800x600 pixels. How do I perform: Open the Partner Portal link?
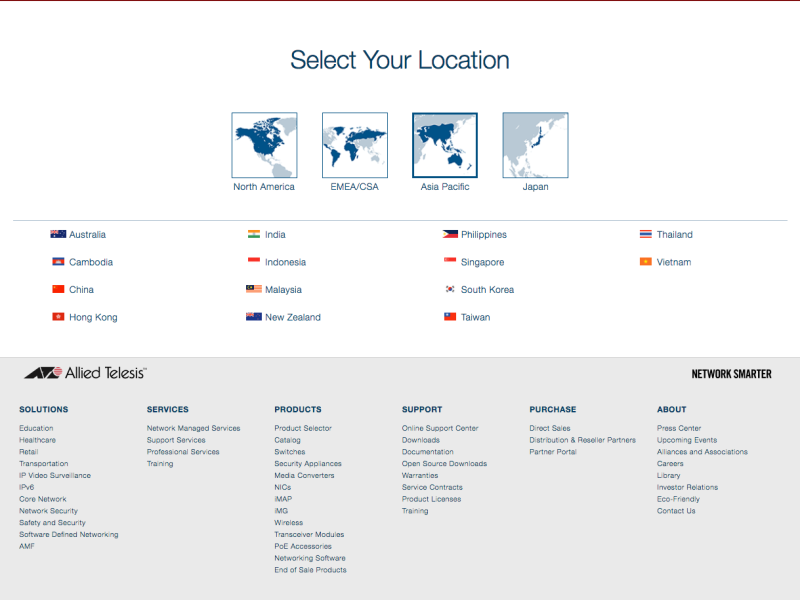click(x=553, y=452)
